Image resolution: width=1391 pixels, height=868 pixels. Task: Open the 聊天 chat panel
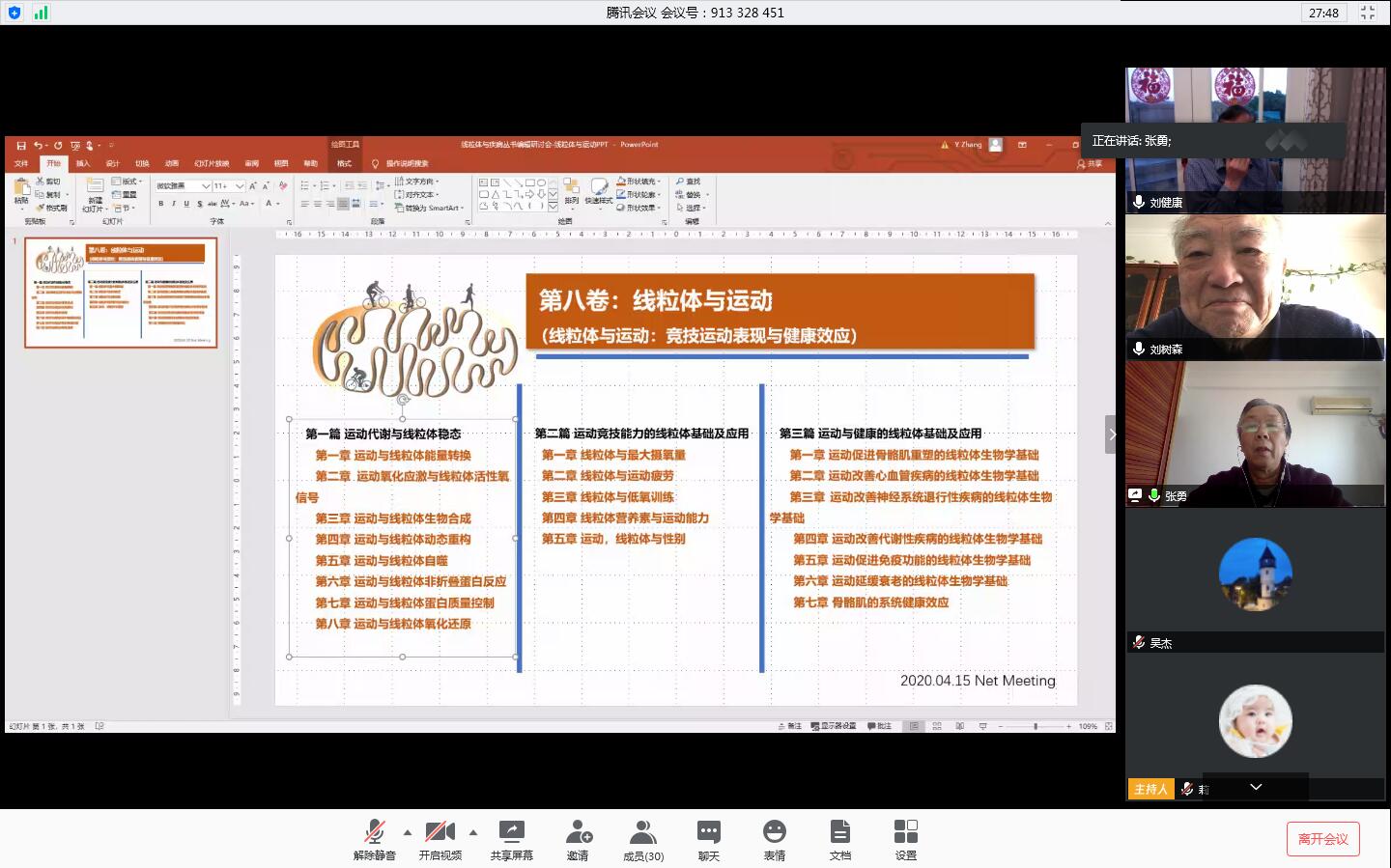[x=708, y=838]
